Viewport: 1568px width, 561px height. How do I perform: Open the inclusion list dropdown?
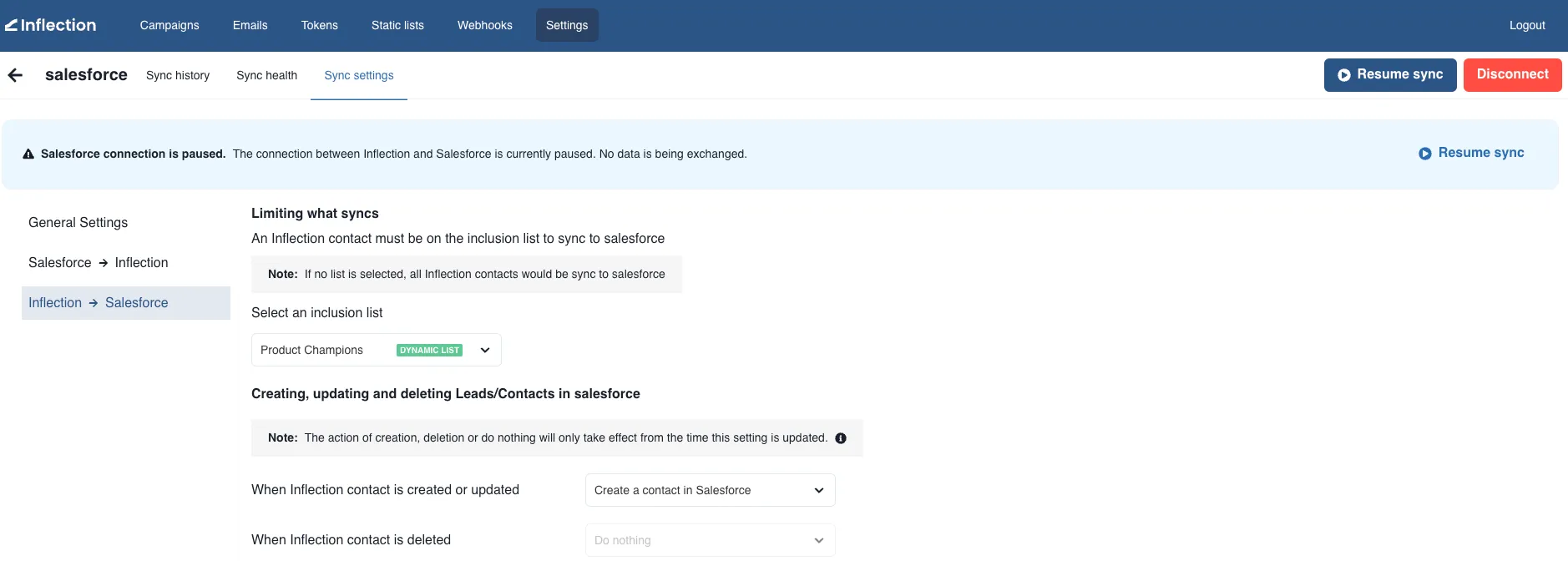tap(377, 350)
